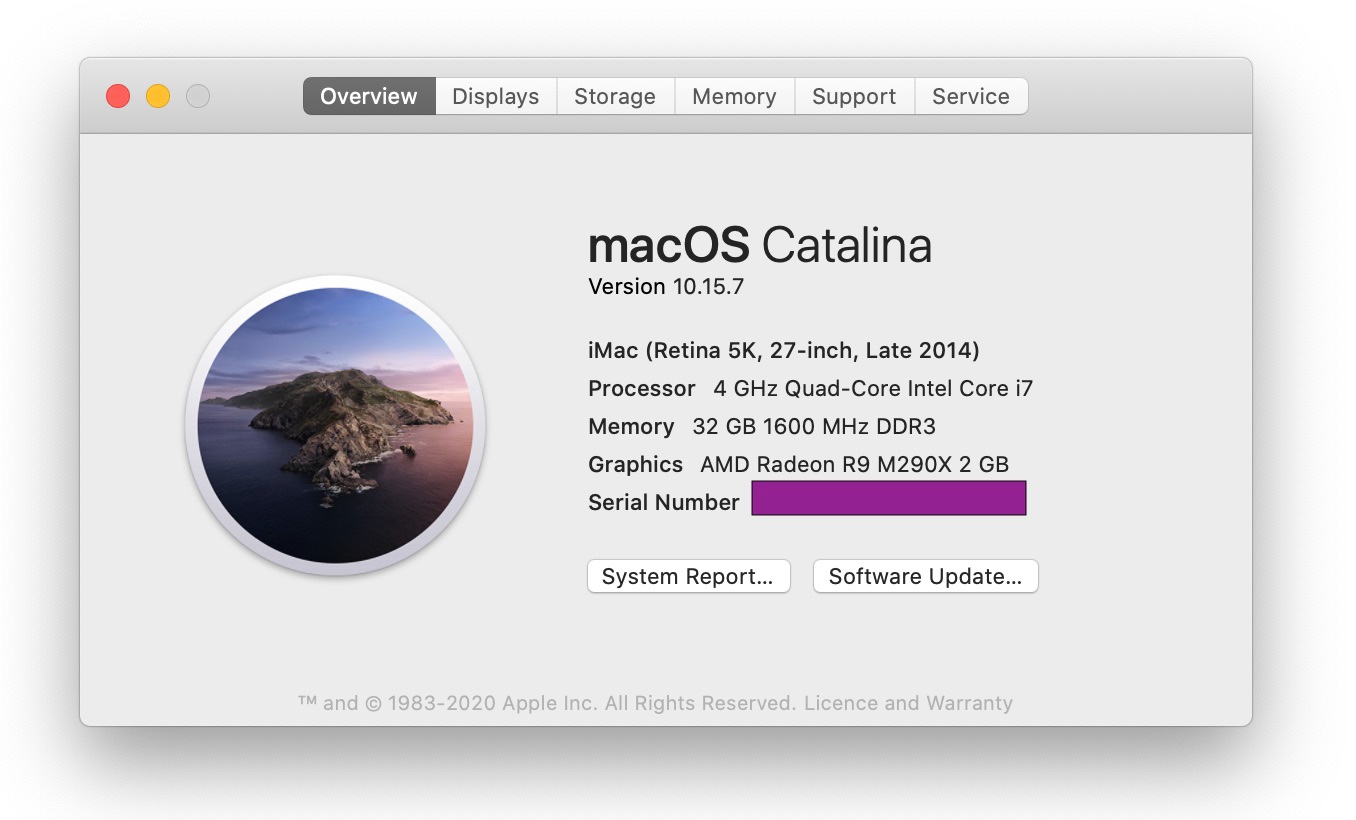Click the grayed zoom traffic light

point(197,96)
